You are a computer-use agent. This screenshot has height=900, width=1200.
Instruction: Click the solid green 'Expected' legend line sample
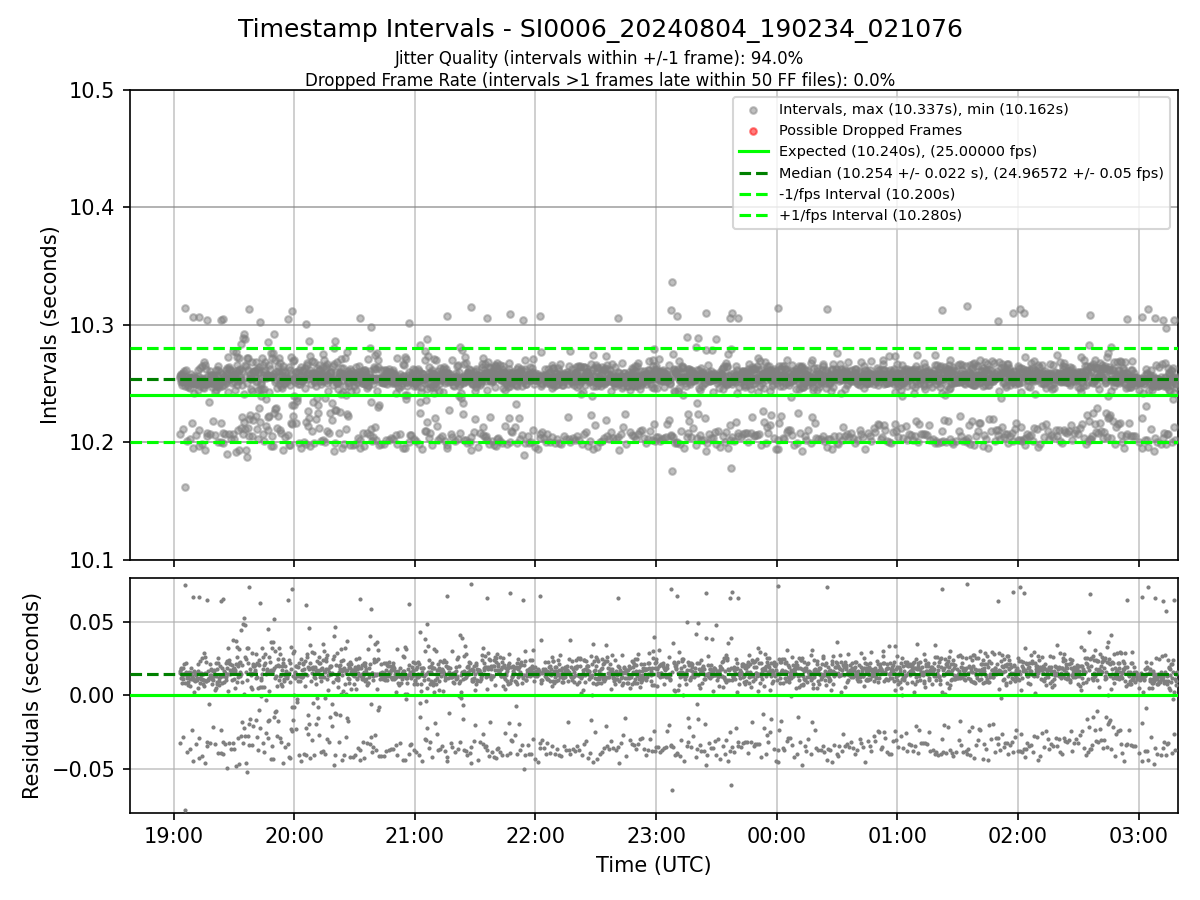(754, 152)
